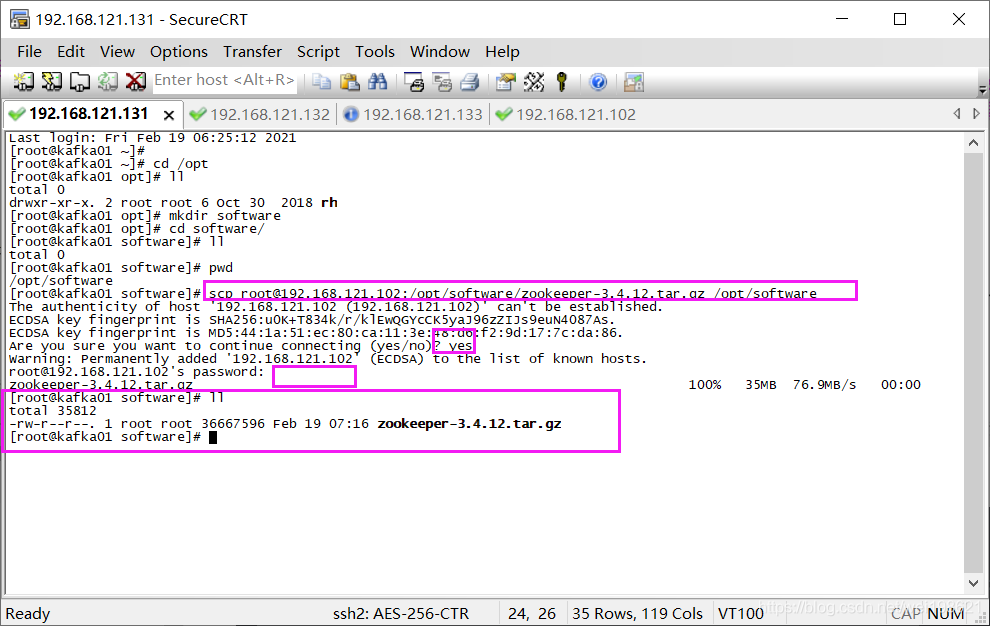
Task: Click the Print Screen icon
Action: click(414, 81)
